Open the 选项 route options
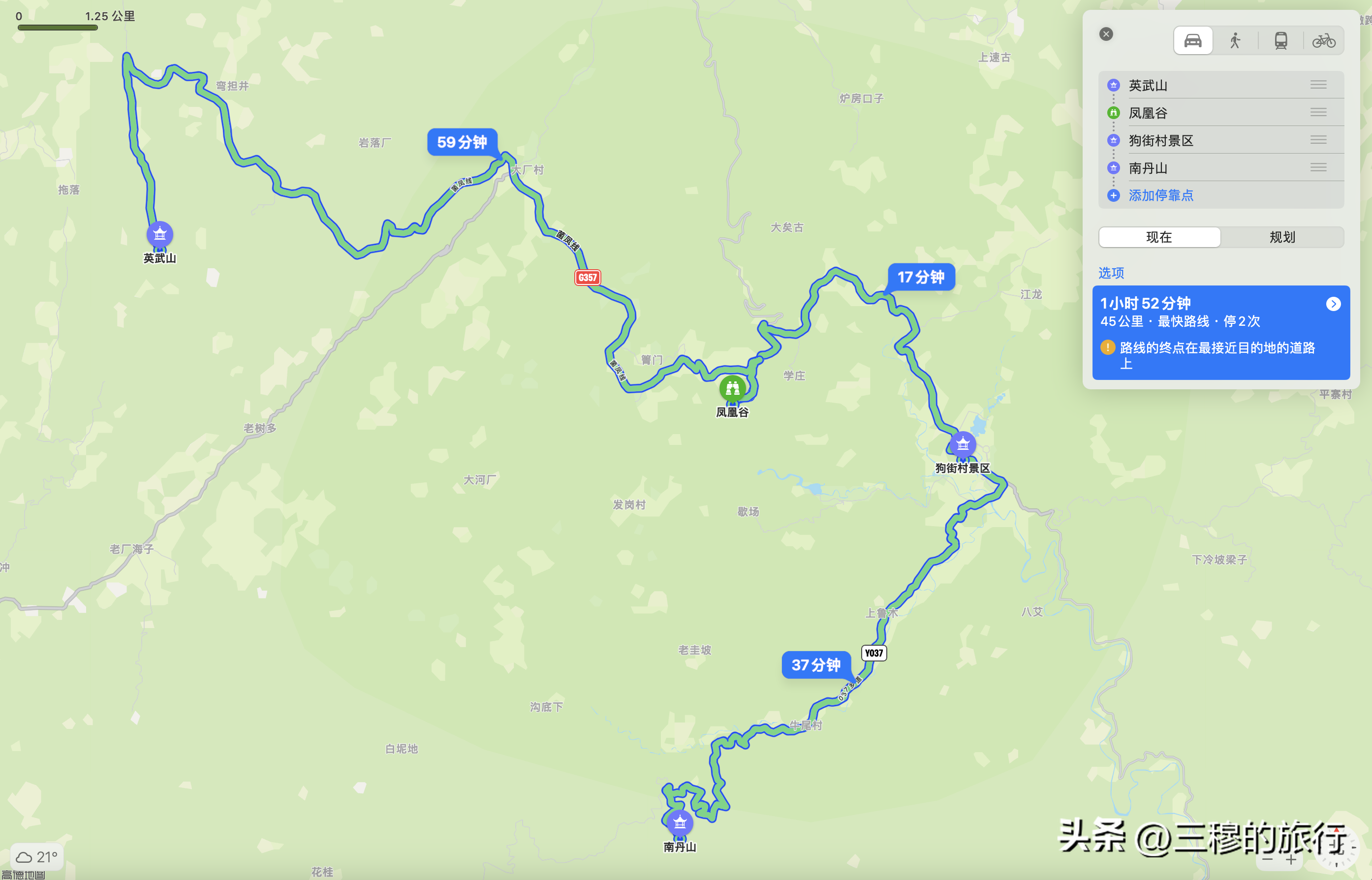 coord(1111,273)
